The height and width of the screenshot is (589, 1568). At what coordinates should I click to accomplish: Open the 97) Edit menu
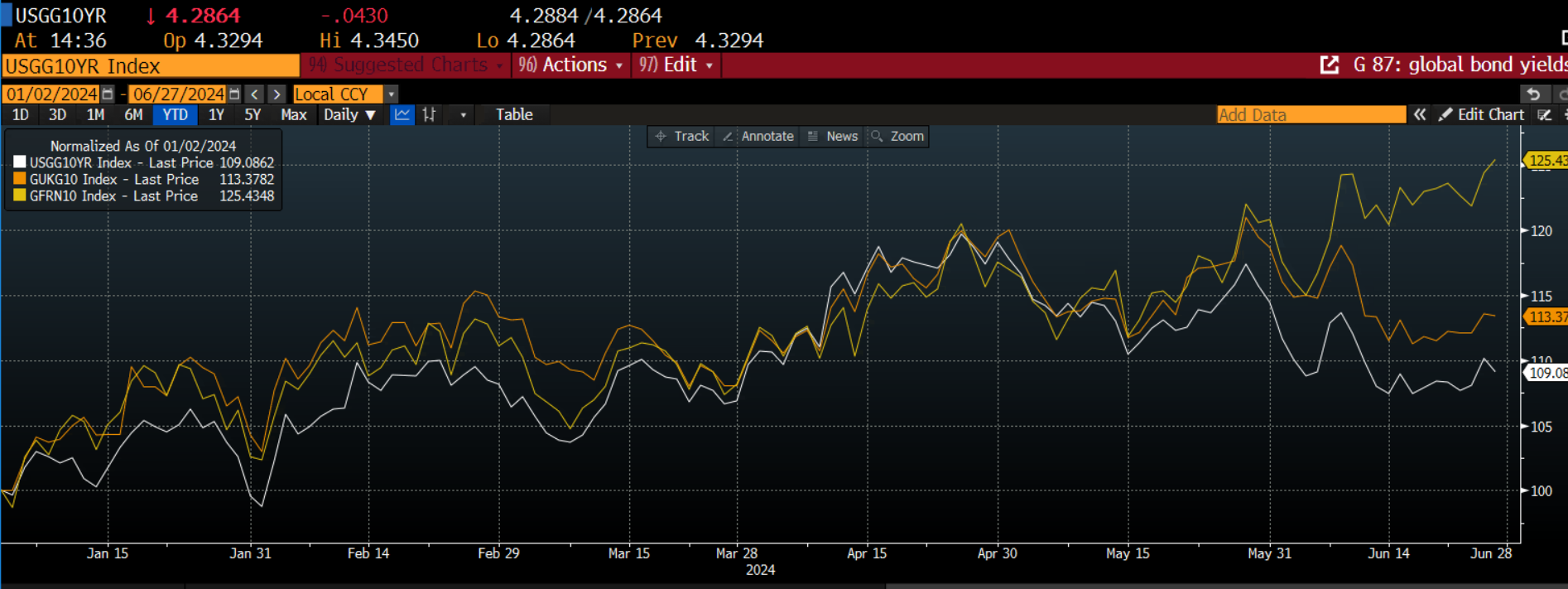coord(676,65)
